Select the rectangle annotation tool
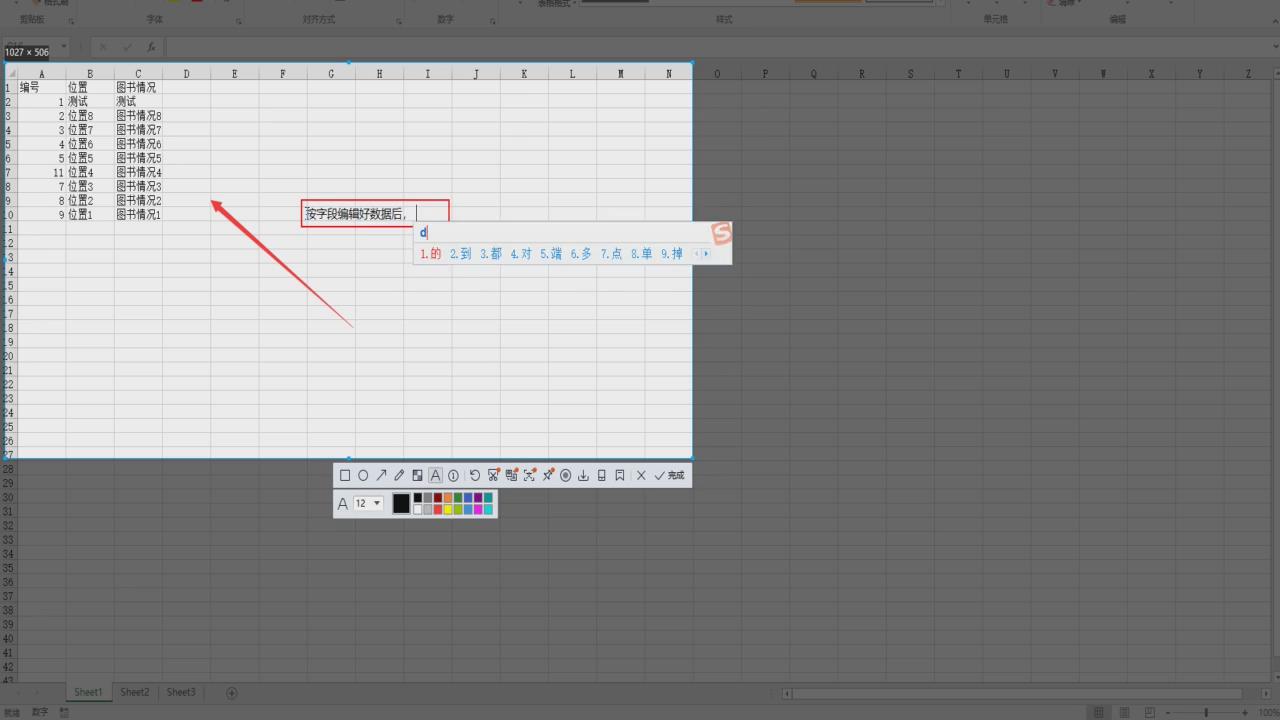1280x720 pixels. pos(345,475)
